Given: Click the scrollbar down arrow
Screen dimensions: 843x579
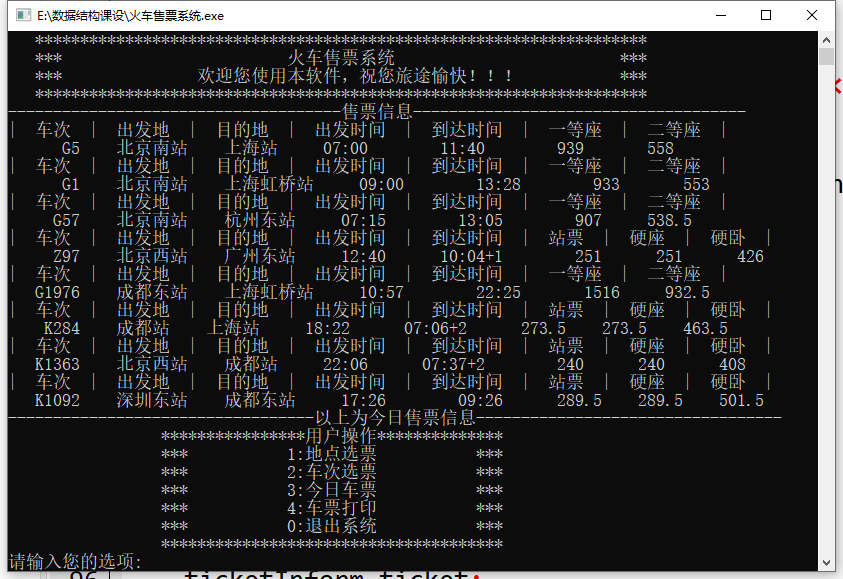Looking at the screenshot, I should [x=827, y=563].
